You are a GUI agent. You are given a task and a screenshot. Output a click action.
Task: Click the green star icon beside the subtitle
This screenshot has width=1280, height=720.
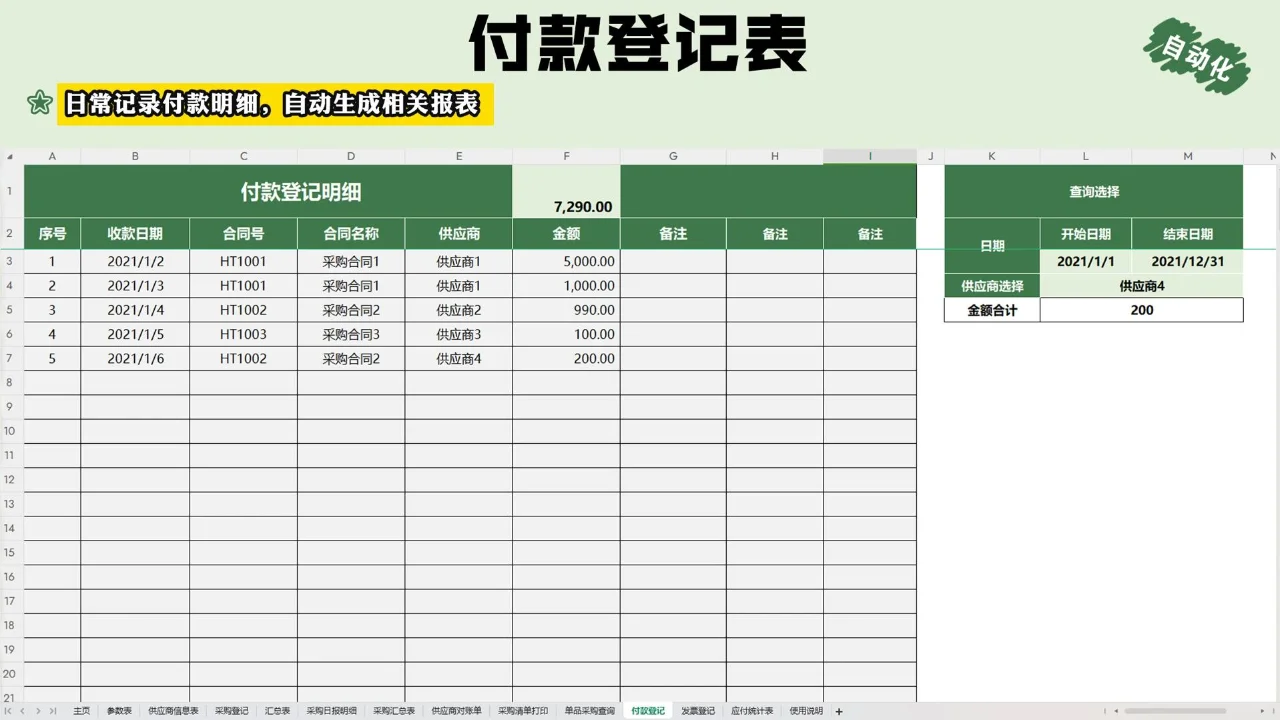point(38,103)
